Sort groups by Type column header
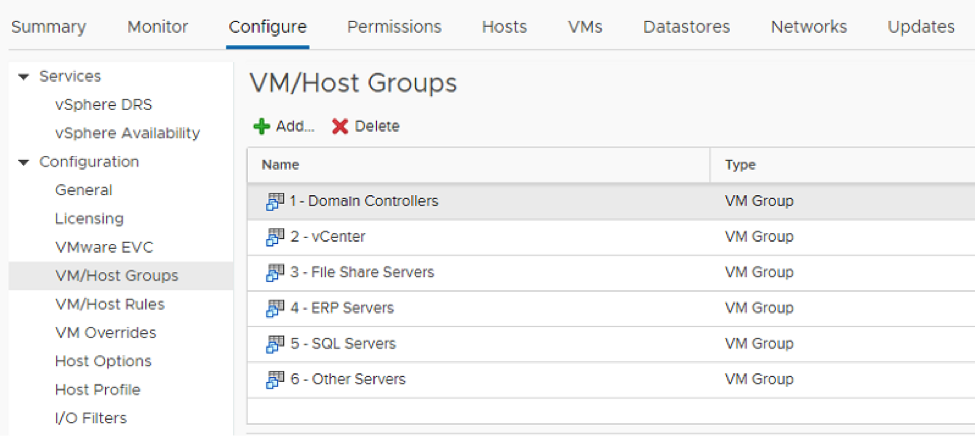 tap(740, 165)
